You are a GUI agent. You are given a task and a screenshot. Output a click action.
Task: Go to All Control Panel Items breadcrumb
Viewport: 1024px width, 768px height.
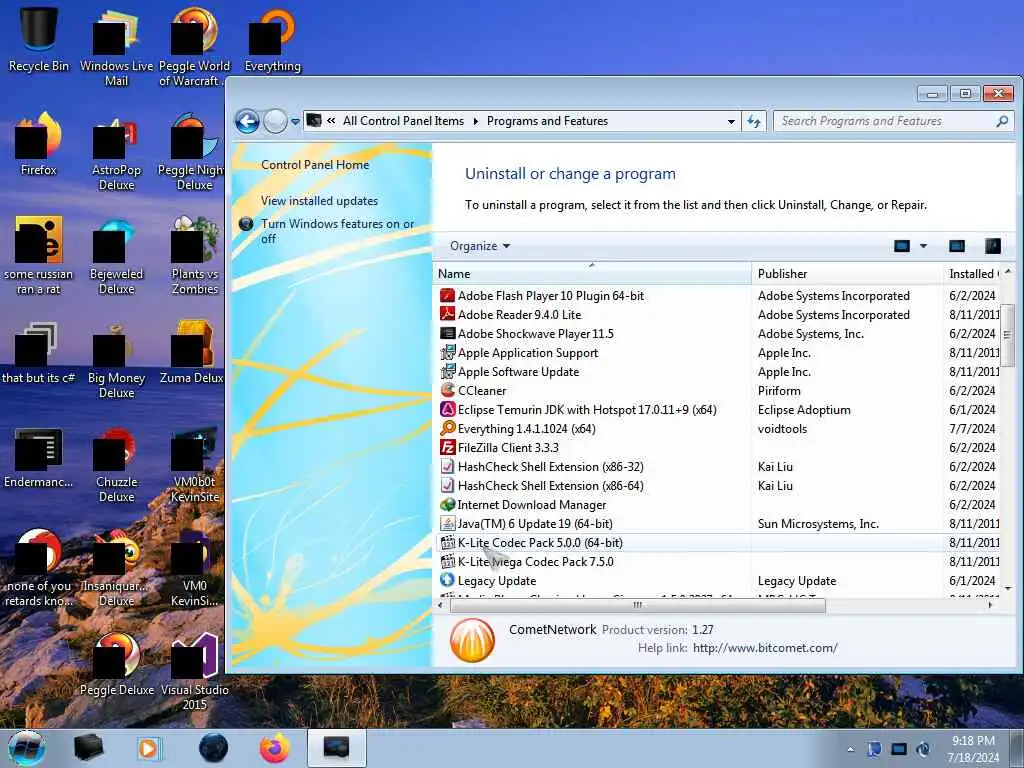click(x=404, y=121)
